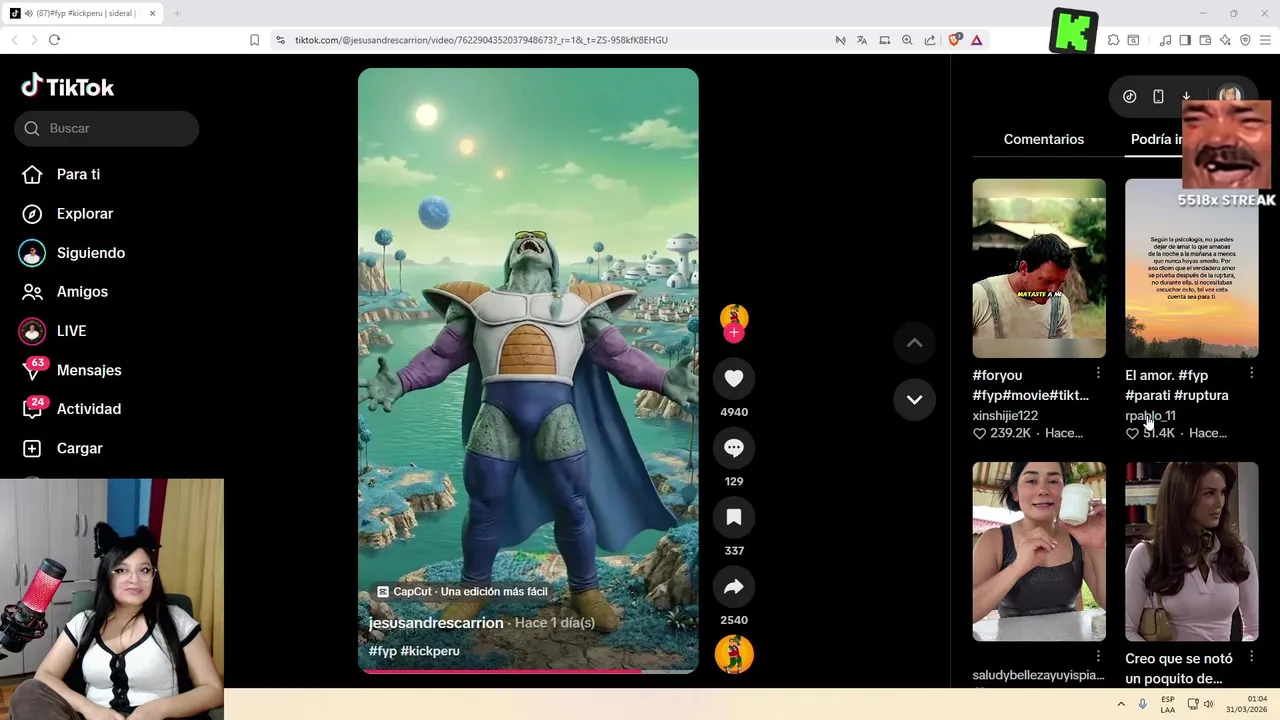The height and width of the screenshot is (720, 1280).
Task: Switch to the Podría interesarte tab
Action: [x=1157, y=139]
